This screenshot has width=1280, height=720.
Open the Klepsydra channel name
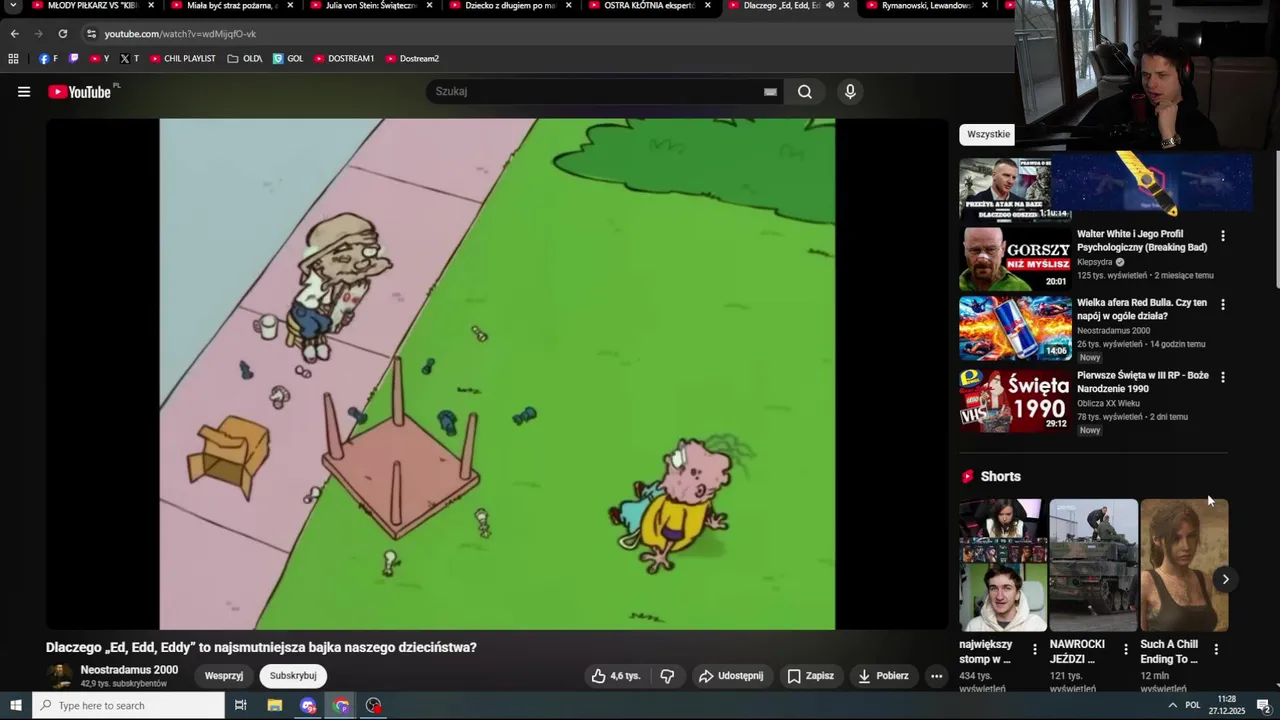[1094, 262]
